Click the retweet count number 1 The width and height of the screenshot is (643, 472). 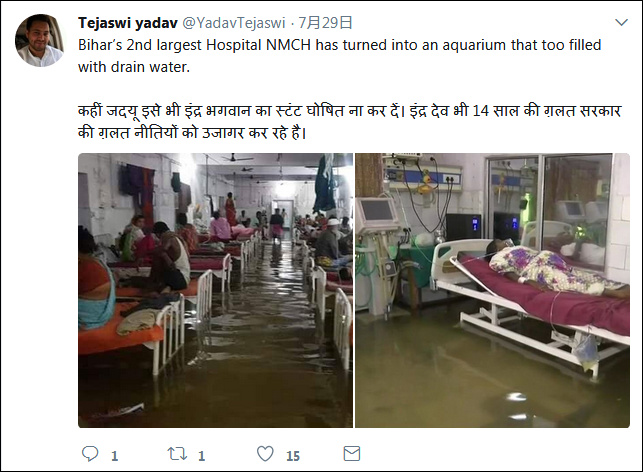pyautogui.click(x=201, y=456)
